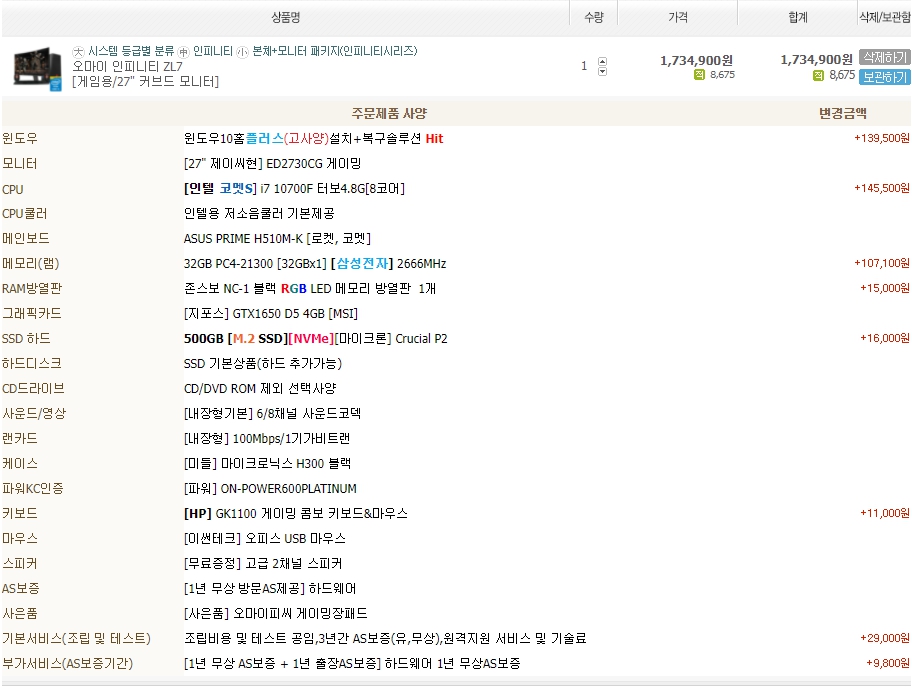Click the 파워KC인증 row label
912x687 pixels.
33,489
